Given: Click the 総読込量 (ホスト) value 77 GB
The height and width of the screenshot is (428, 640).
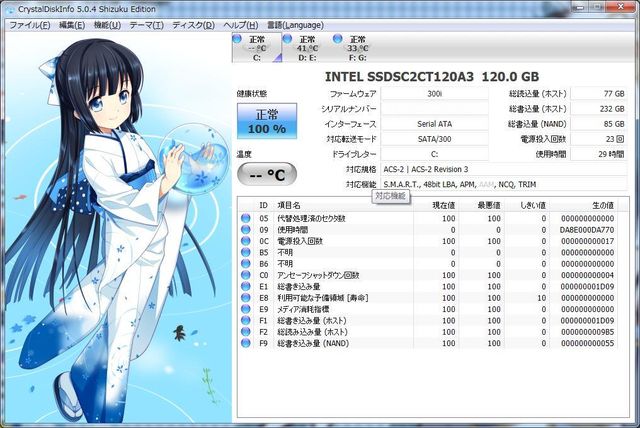Looking at the screenshot, I should [599, 94].
